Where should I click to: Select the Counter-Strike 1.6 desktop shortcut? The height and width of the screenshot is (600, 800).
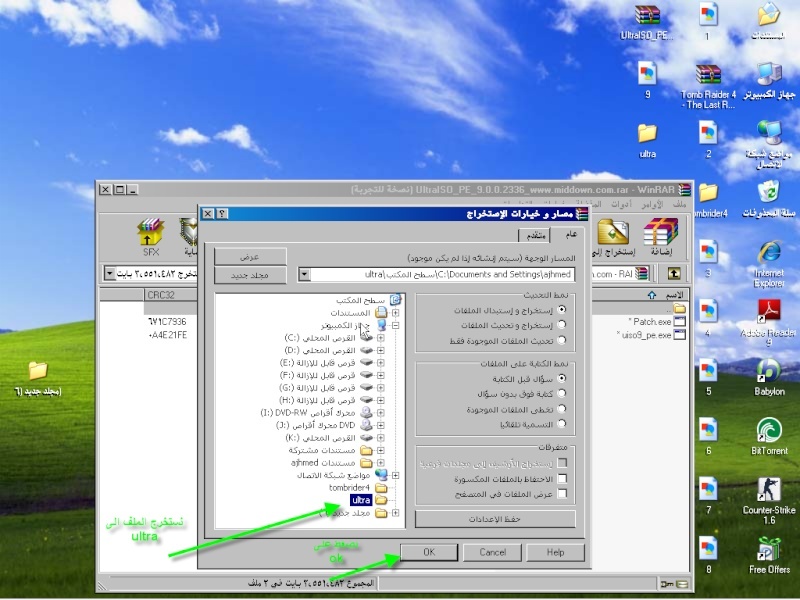(x=769, y=501)
